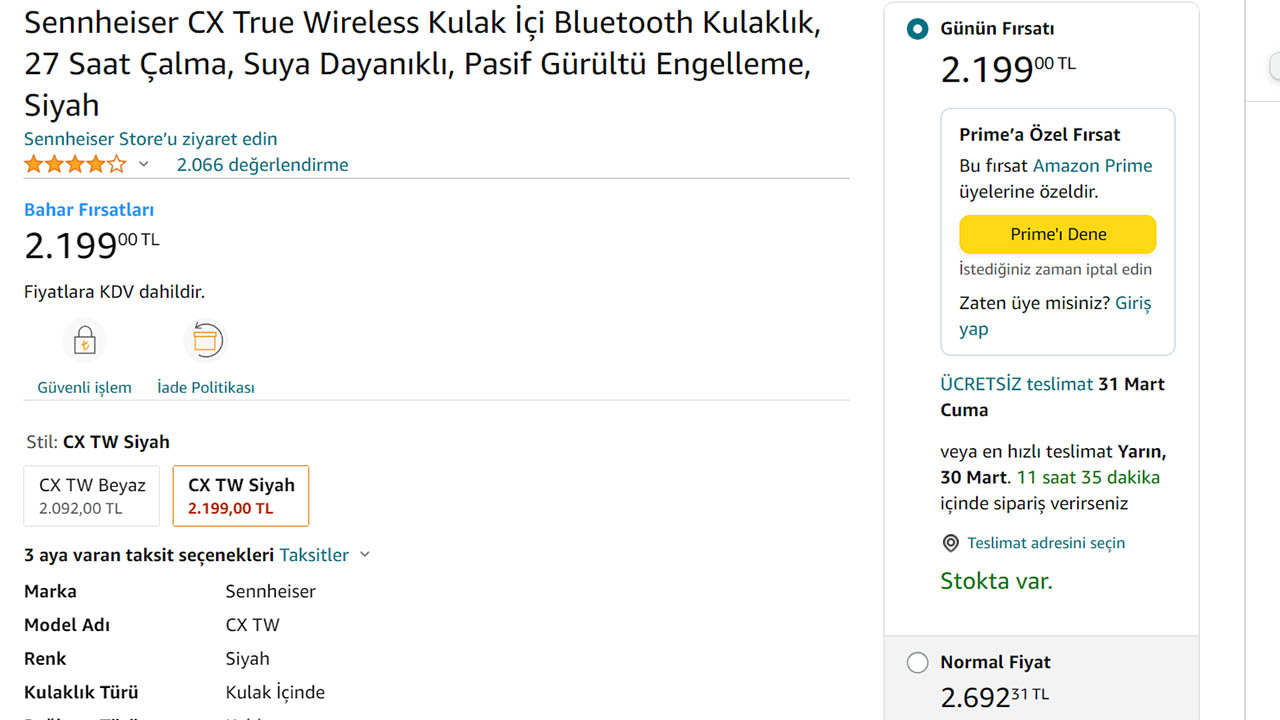
Task: Click the Güvenli işlem link
Action: (84, 387)
